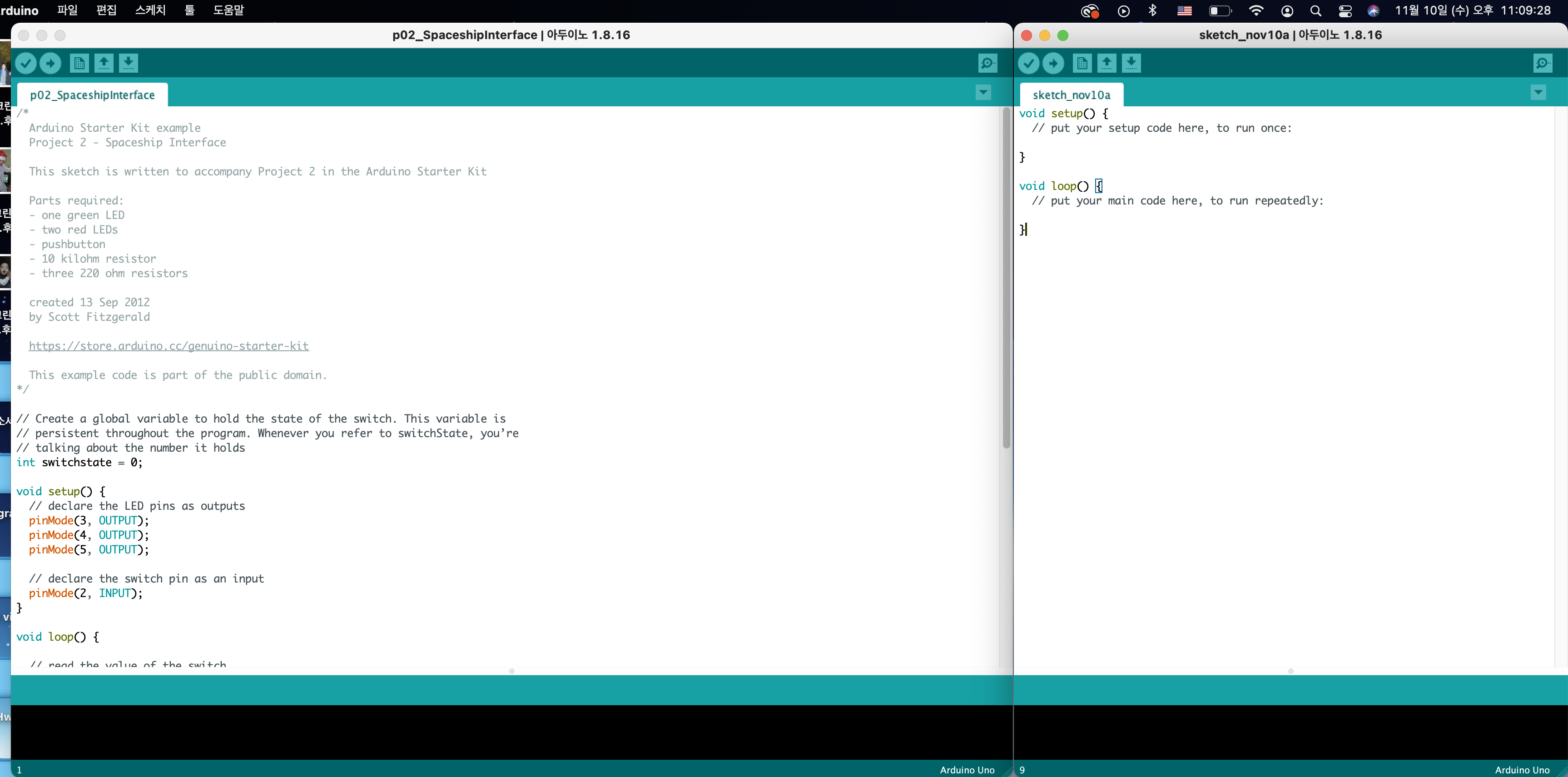
Task: Select the p02_SpaceshipInterface tab
Action: click(92, 95)
